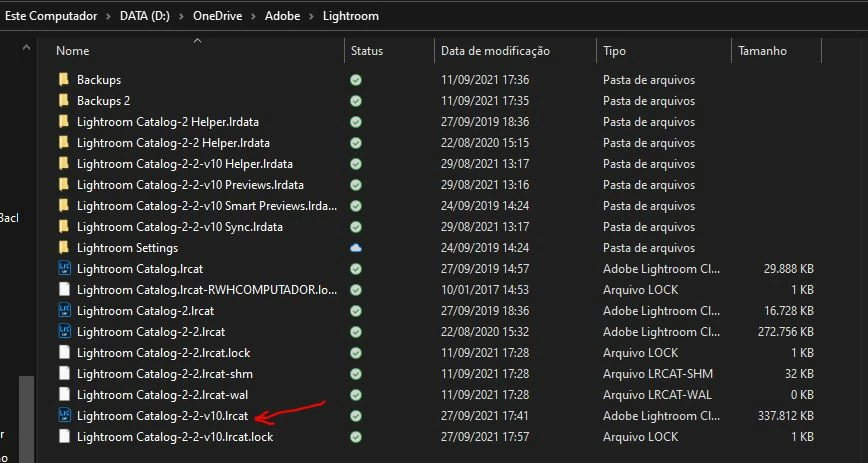Image resolution: width=868 pixels, height=463 pixels.
Task: Click the Arquivo LRCAT-SHM type cell
Action: click(658, 374)
